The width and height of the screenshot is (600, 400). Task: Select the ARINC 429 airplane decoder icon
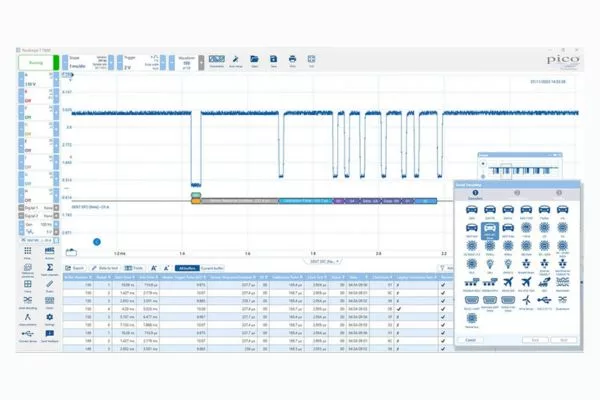tap(508, 284)
